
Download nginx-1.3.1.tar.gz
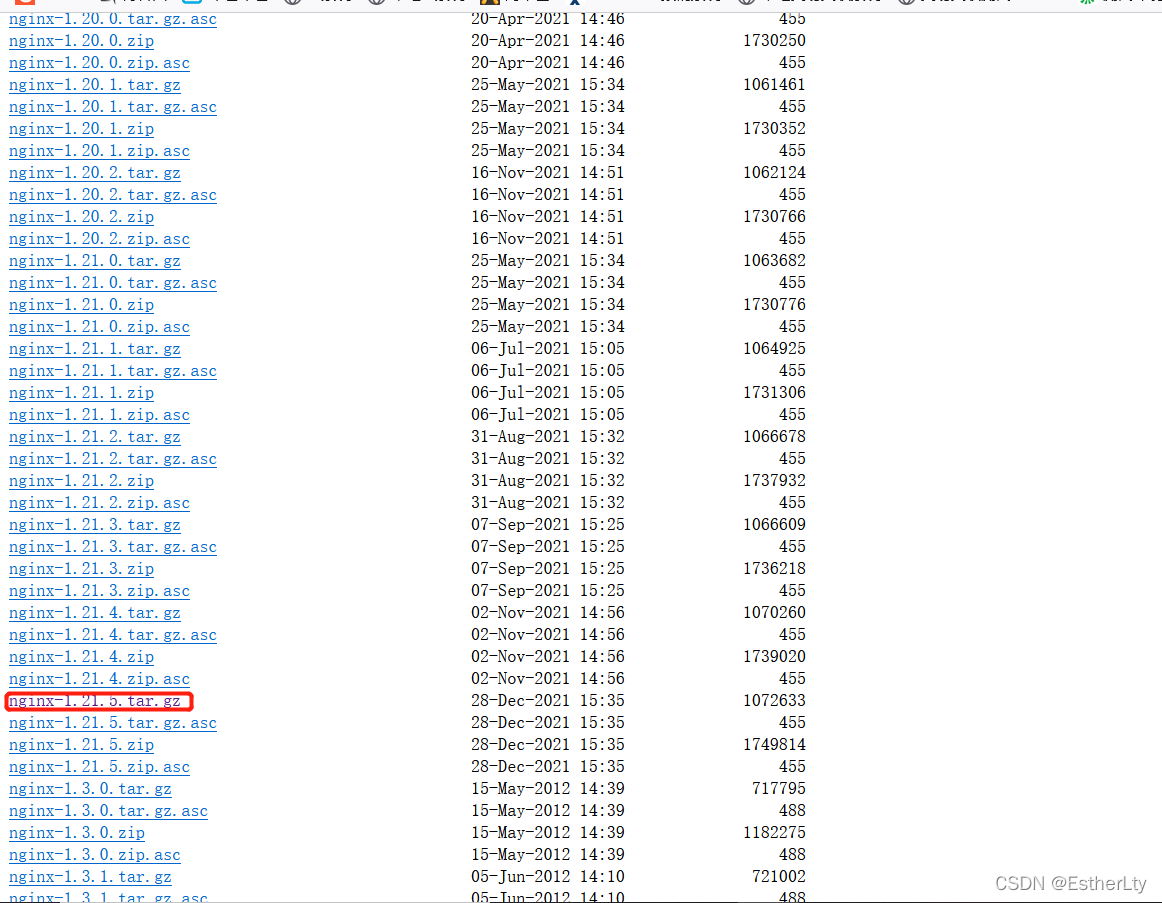90,877
